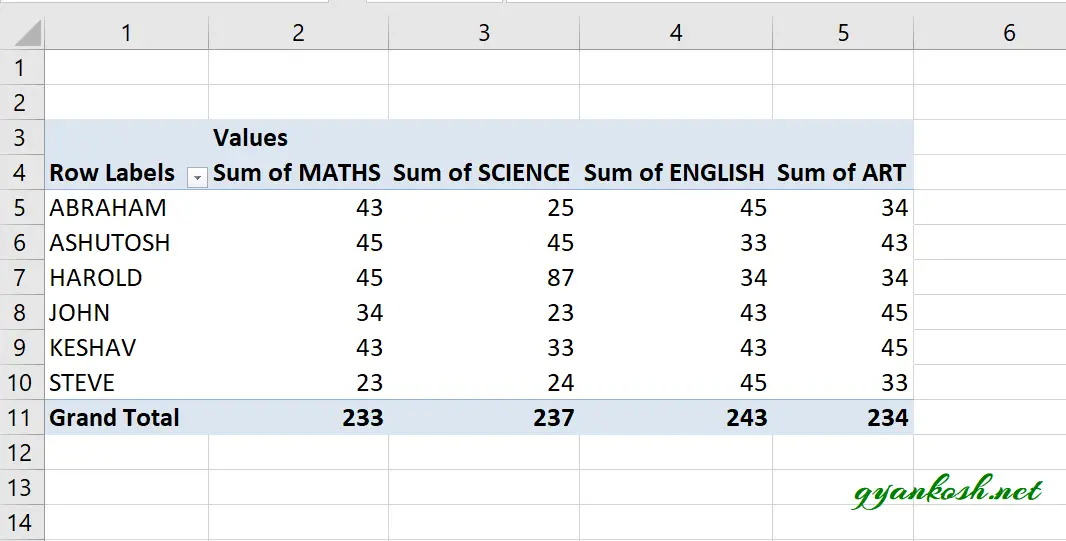Select KESHAV's ART value 45

[843, 347]
